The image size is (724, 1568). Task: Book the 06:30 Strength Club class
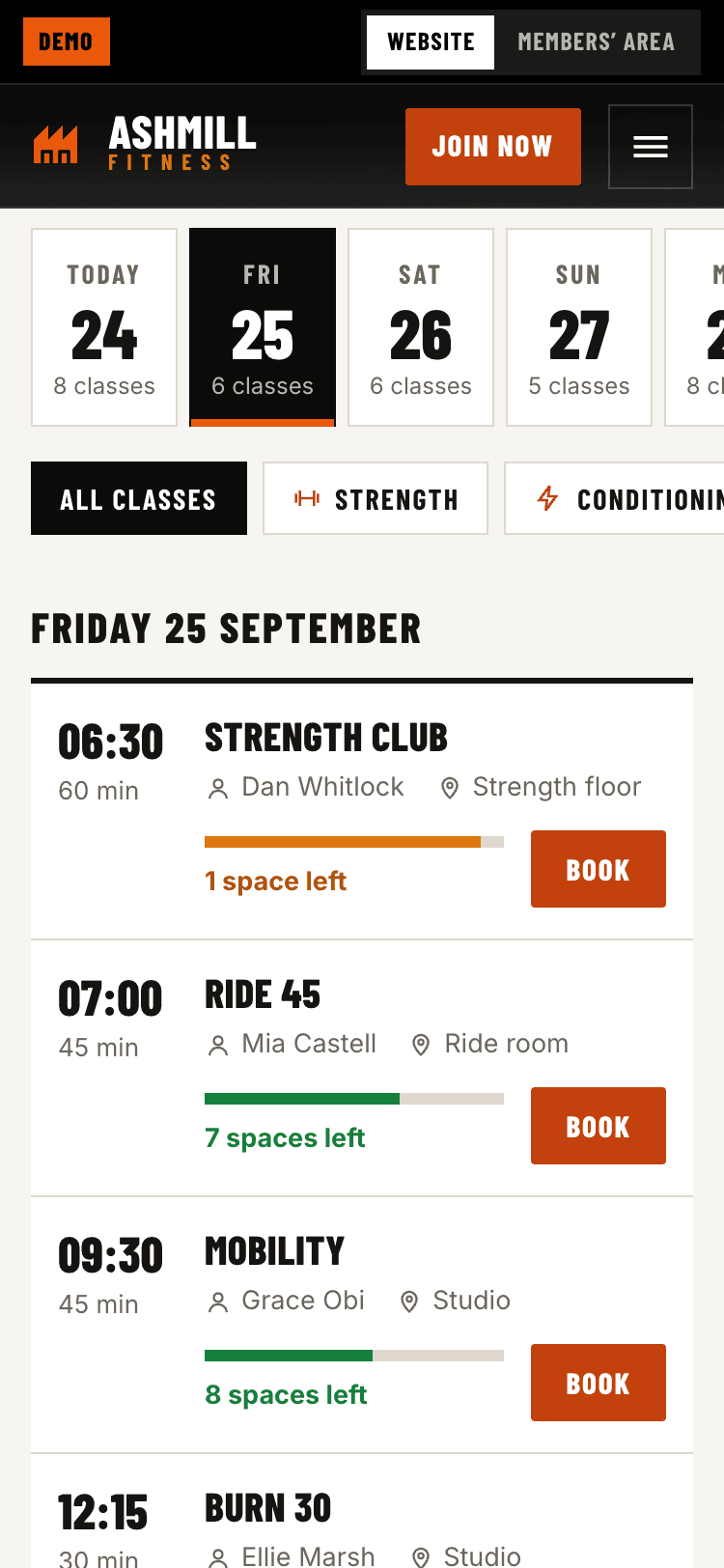599,869
